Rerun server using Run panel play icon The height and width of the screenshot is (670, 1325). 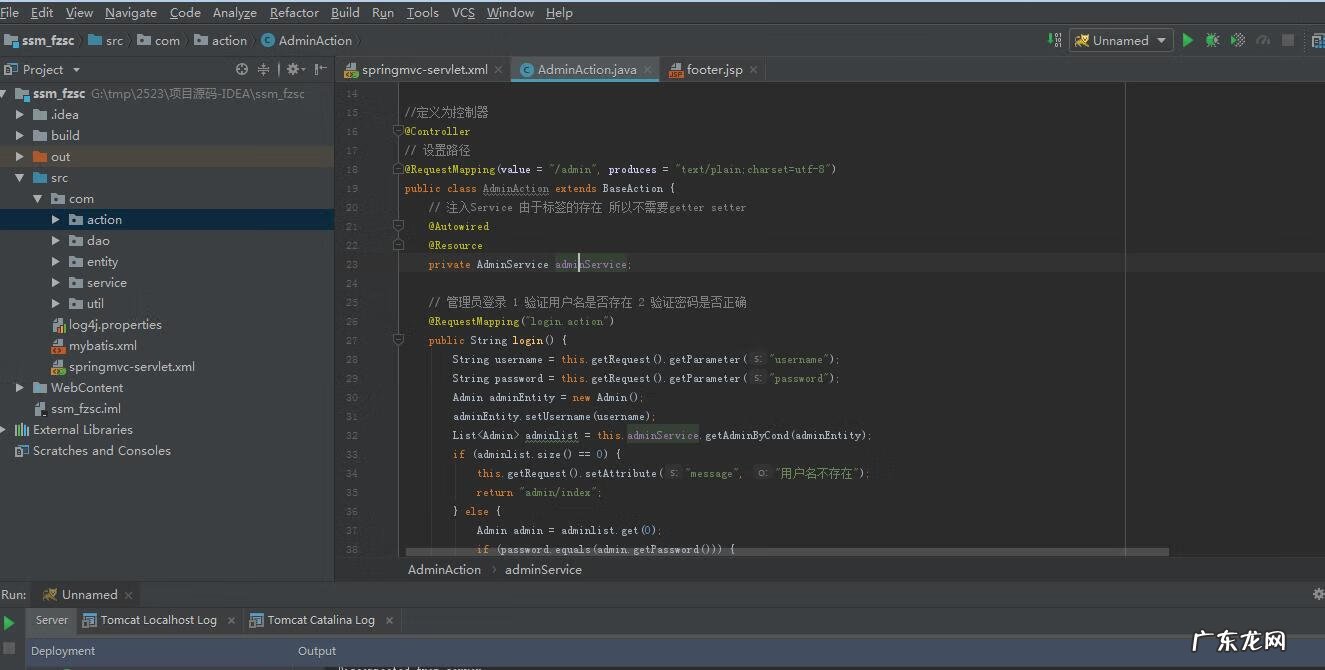tap(9, 622)
